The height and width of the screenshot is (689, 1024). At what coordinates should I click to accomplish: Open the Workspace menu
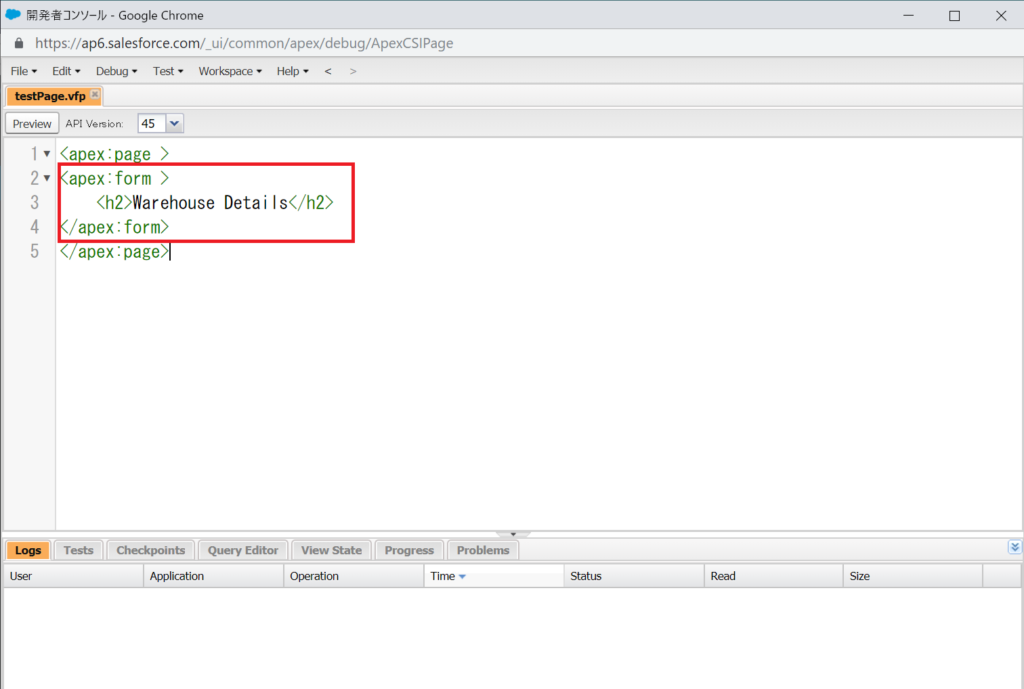pos(229,71)
